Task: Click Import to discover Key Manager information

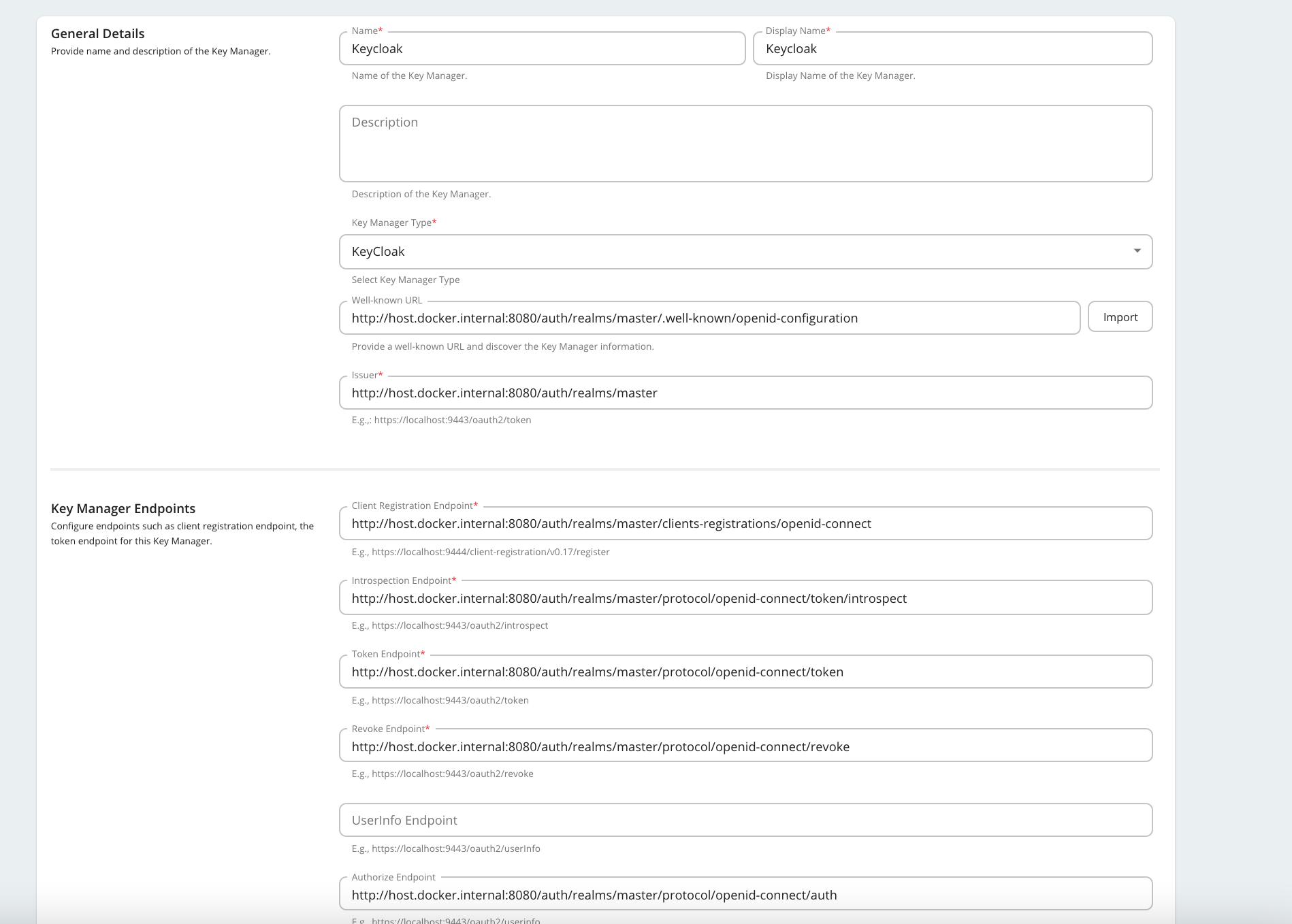Action: [x=1120, y=316]
